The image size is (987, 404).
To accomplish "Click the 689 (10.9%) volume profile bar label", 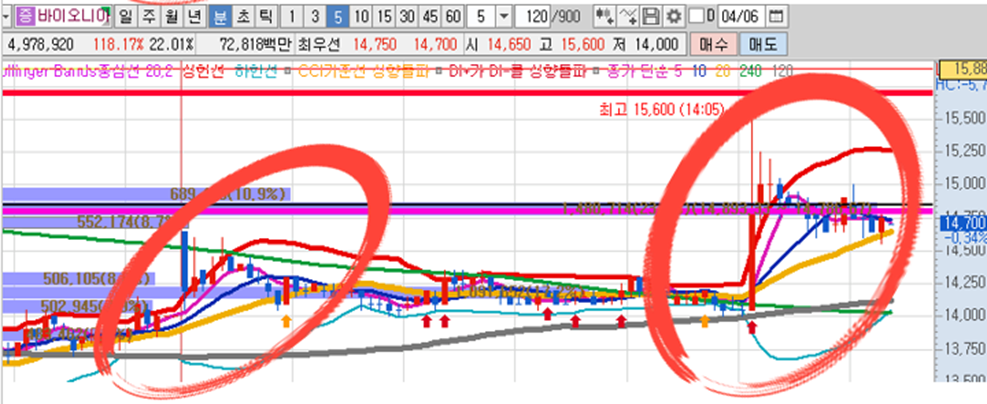I will pos(229,194).
